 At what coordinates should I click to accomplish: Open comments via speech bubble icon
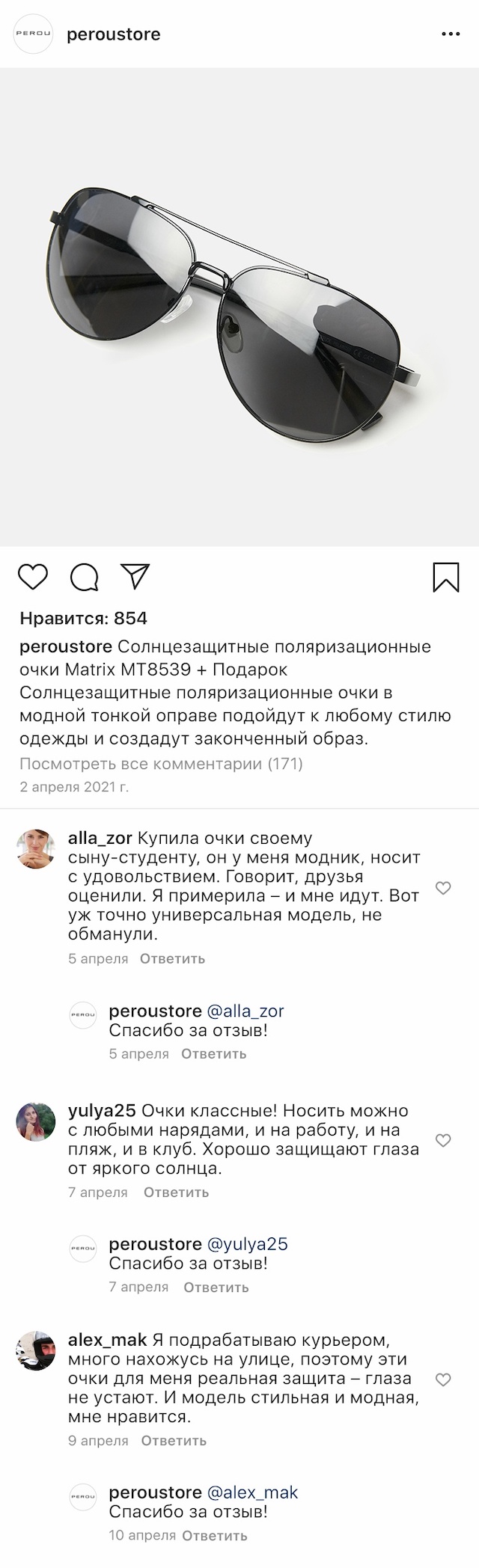[85, 577]
